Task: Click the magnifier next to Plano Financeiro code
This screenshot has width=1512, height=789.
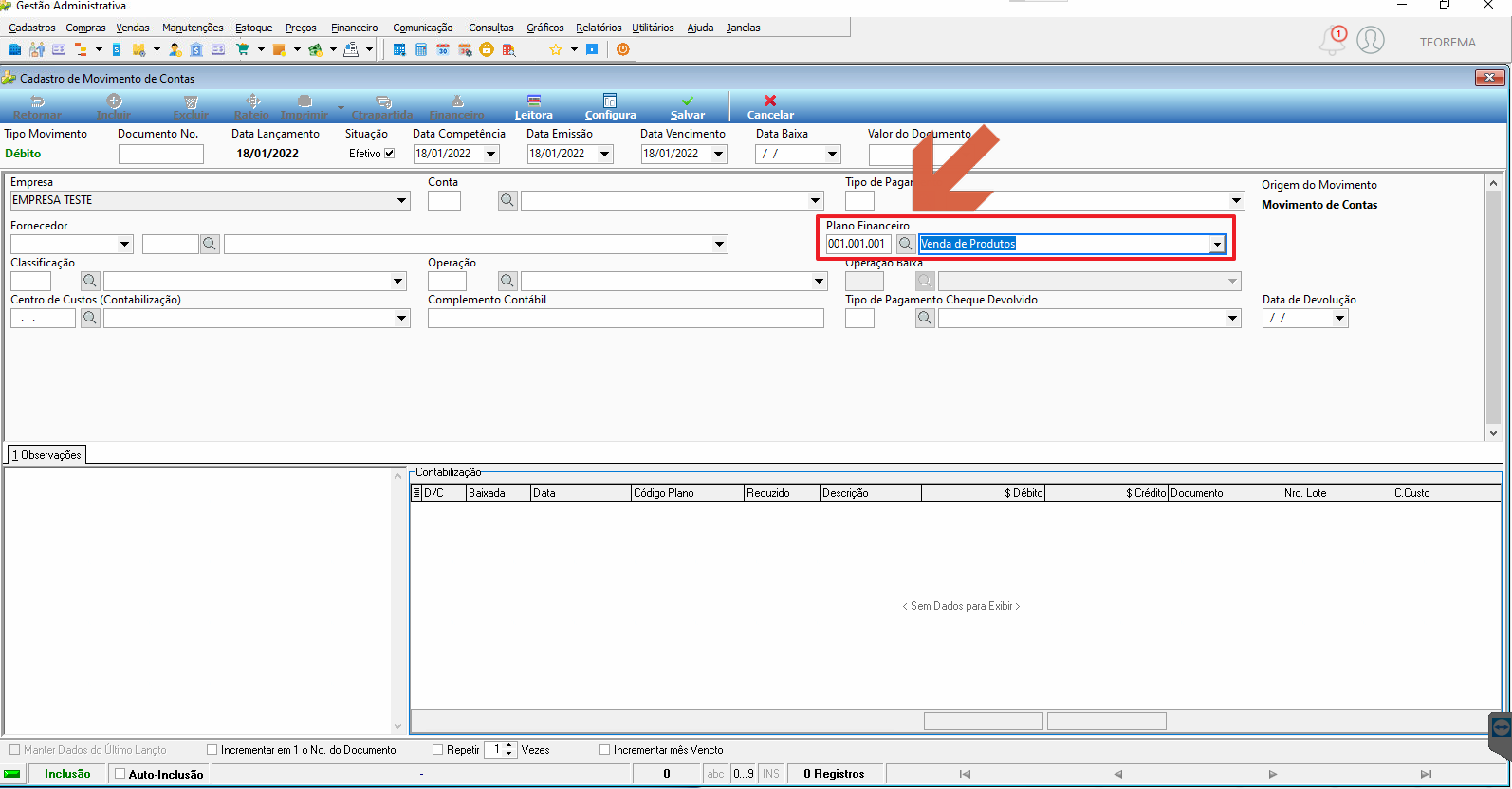Action: [x=906, y=244]
